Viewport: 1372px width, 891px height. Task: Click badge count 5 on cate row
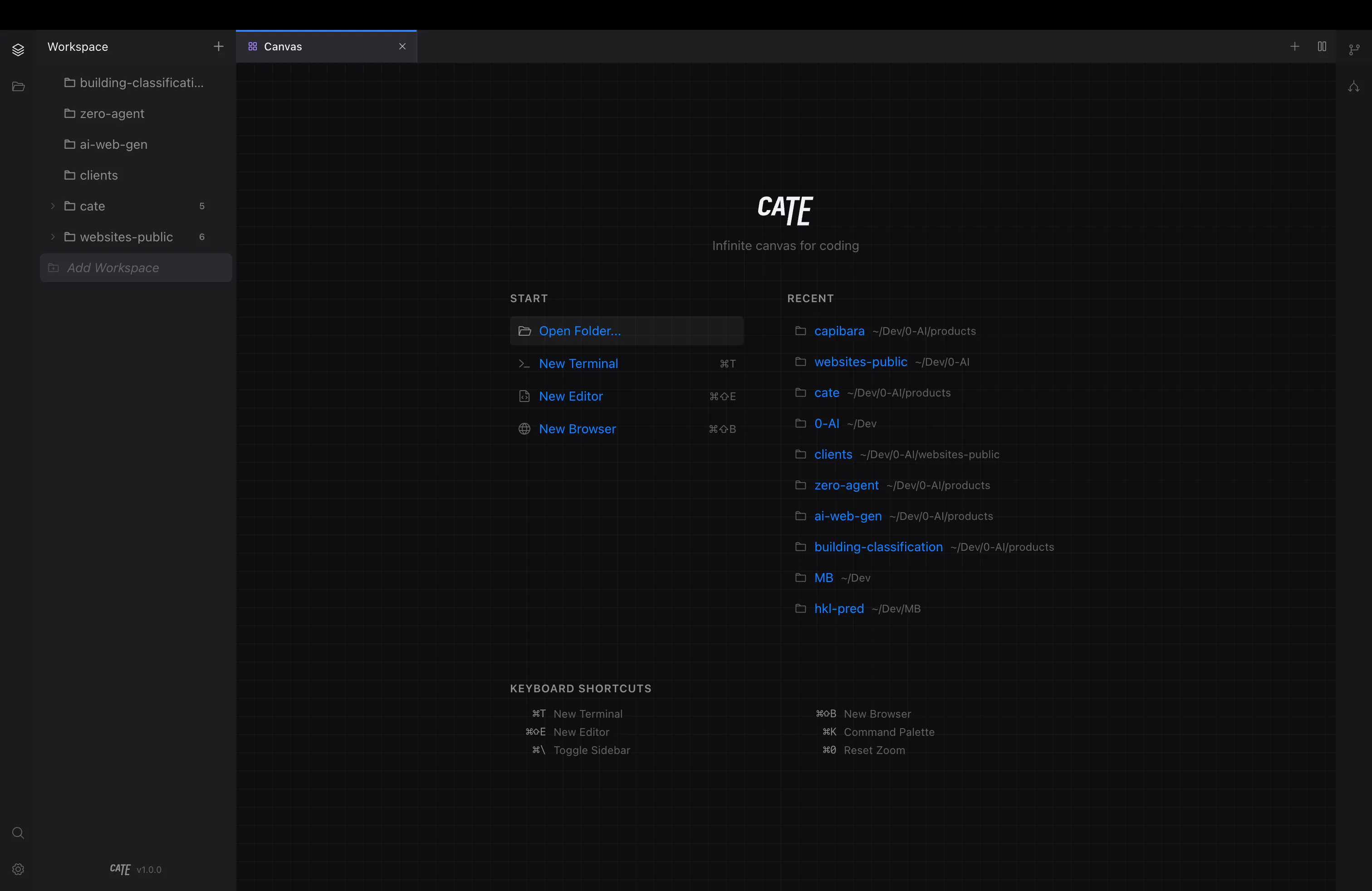202,206
